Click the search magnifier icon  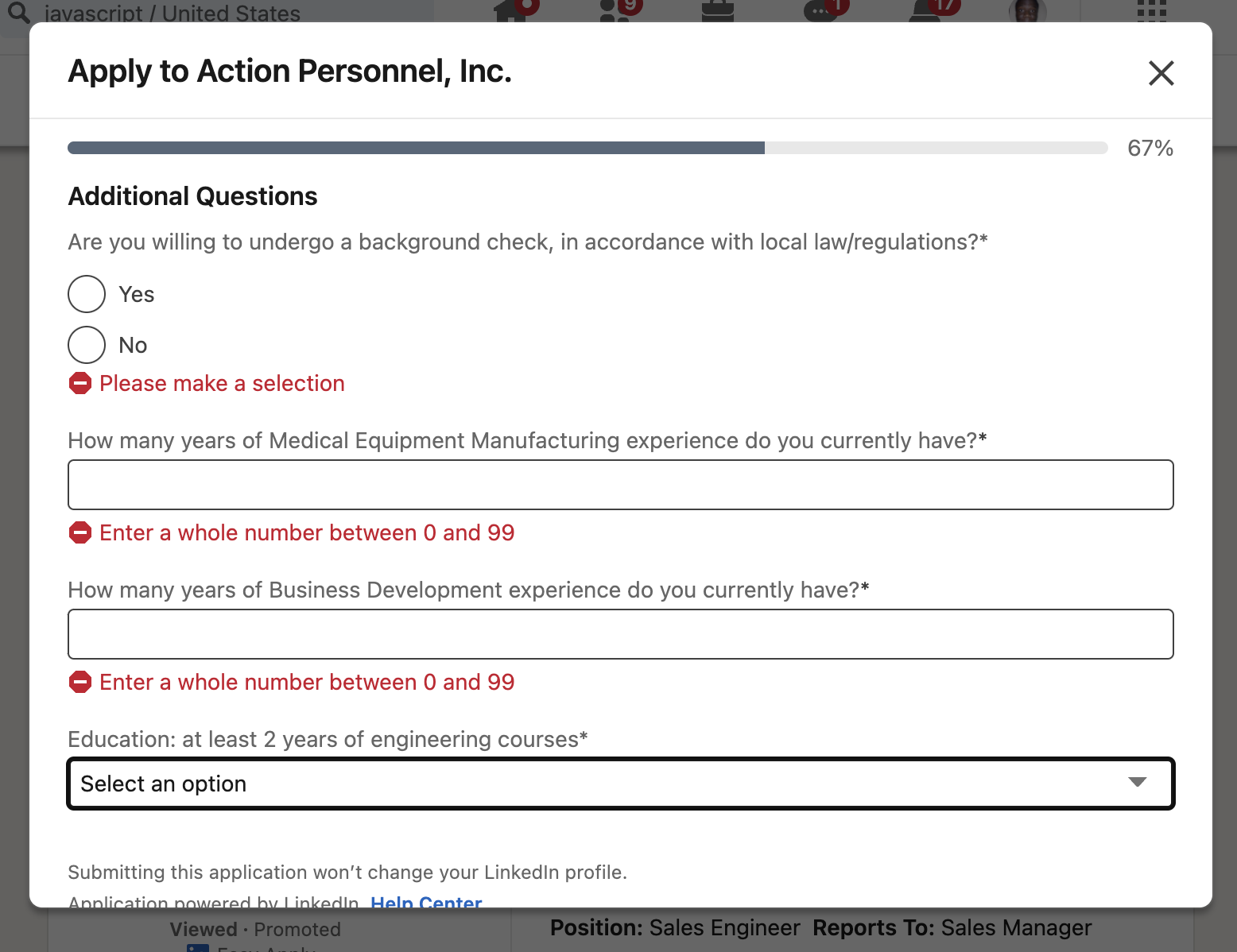tap(19, 11)
